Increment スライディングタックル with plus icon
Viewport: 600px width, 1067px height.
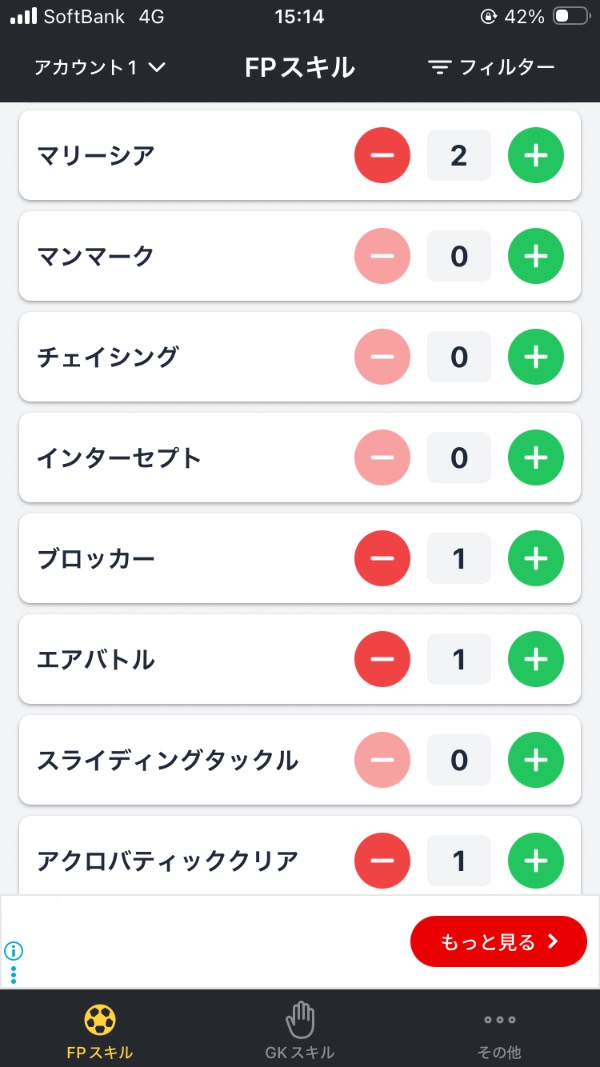[536, 760]
